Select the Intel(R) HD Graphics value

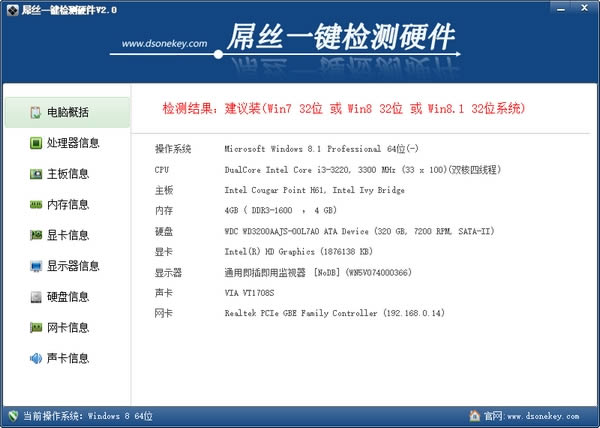click(298, 252)
